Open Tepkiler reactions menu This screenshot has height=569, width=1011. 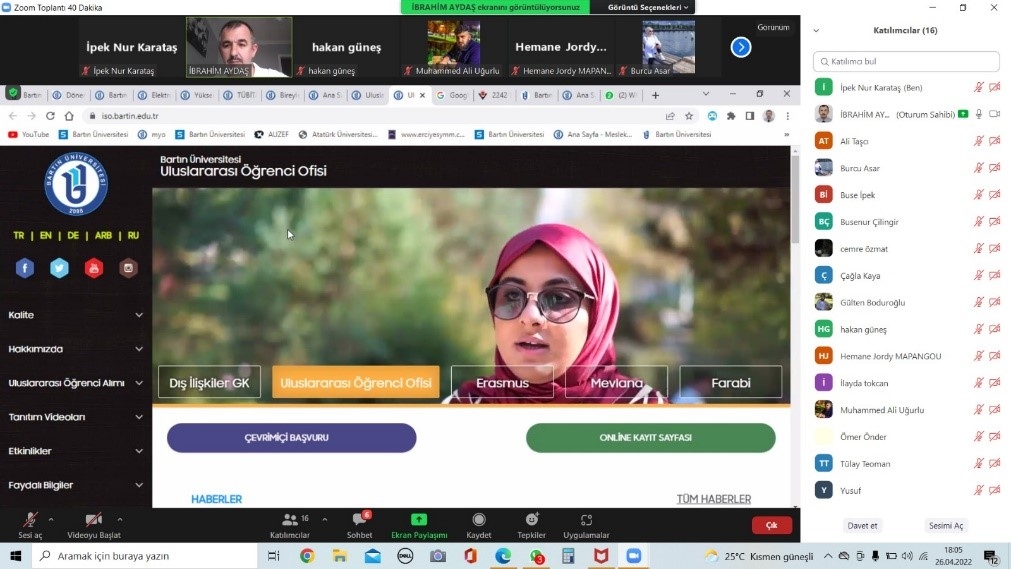point(531,525)
